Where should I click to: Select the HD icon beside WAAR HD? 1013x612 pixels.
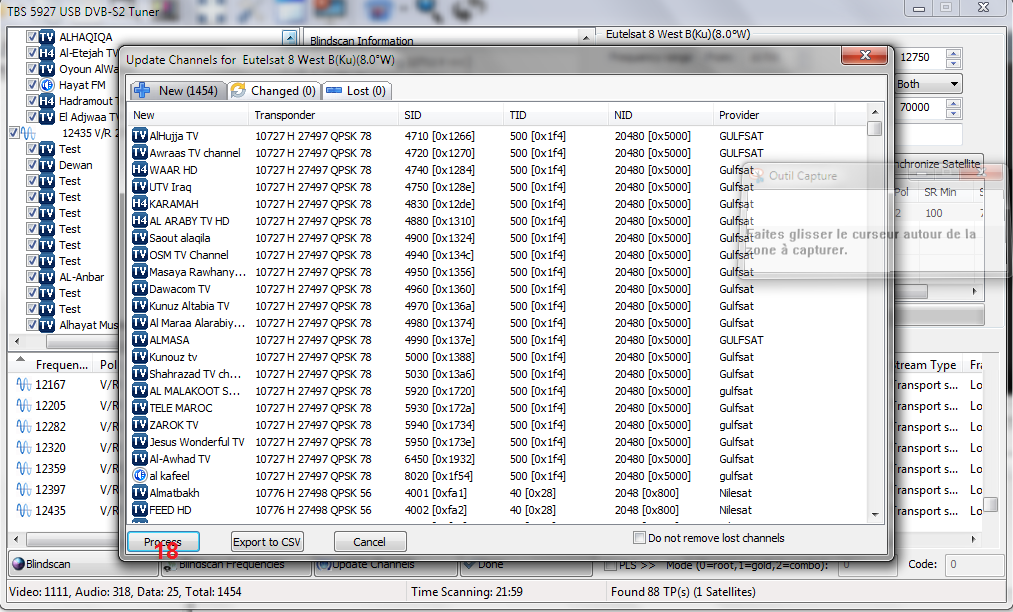click(140, 169)
